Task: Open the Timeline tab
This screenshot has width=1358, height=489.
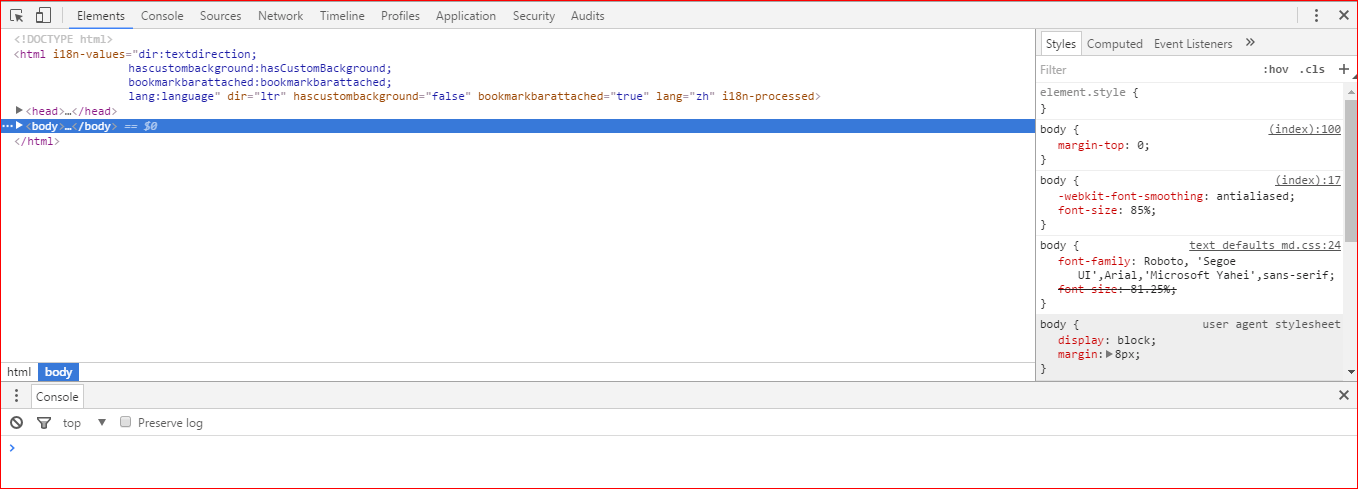Action: pos(342,16)
